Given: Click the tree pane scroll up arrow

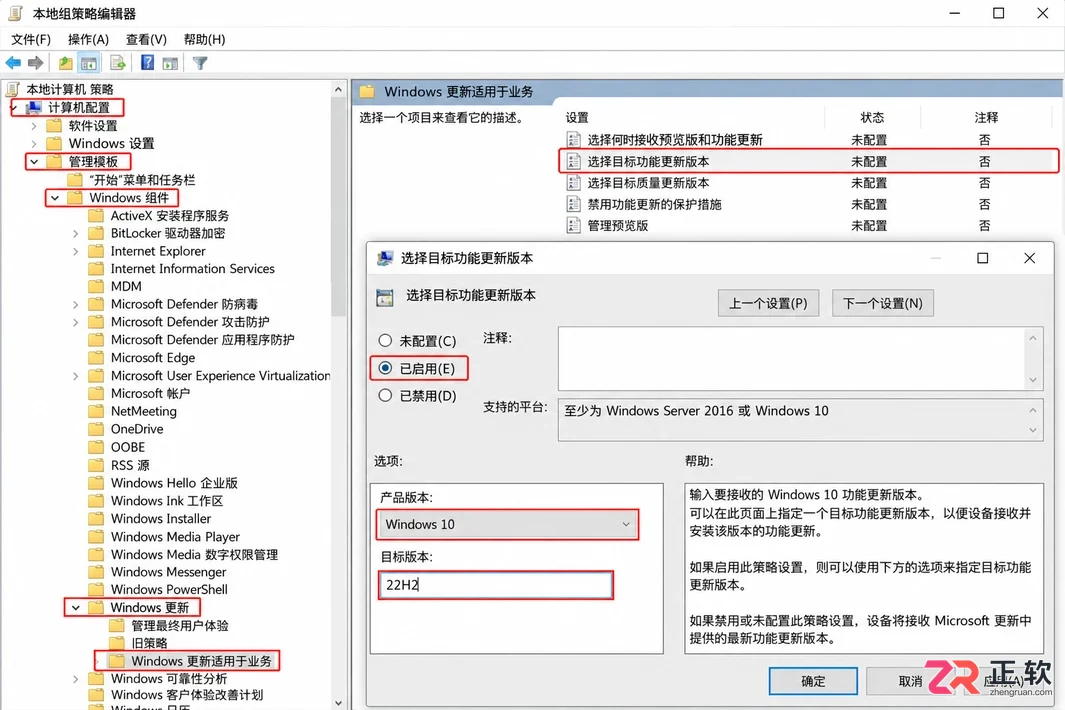Looking at the screenshot, I should pyautogui.click(x=338, y=89).
